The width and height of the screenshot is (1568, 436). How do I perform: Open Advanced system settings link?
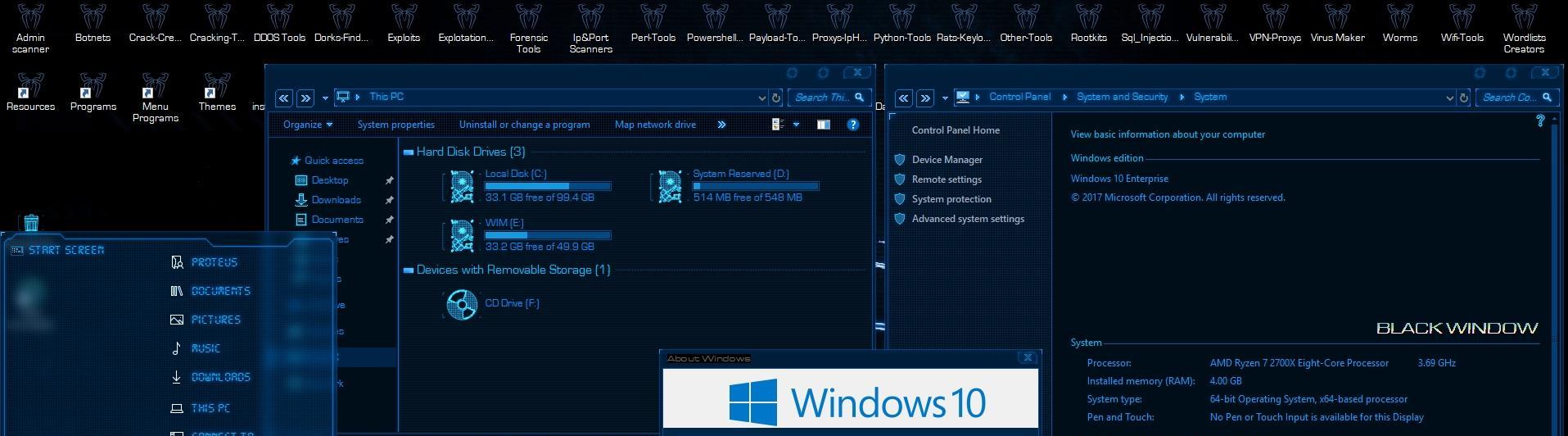click(x=968, y=219)
